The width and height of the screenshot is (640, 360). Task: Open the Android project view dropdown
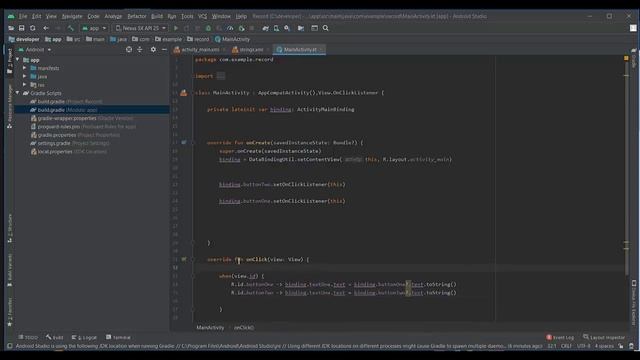point(35,50)
